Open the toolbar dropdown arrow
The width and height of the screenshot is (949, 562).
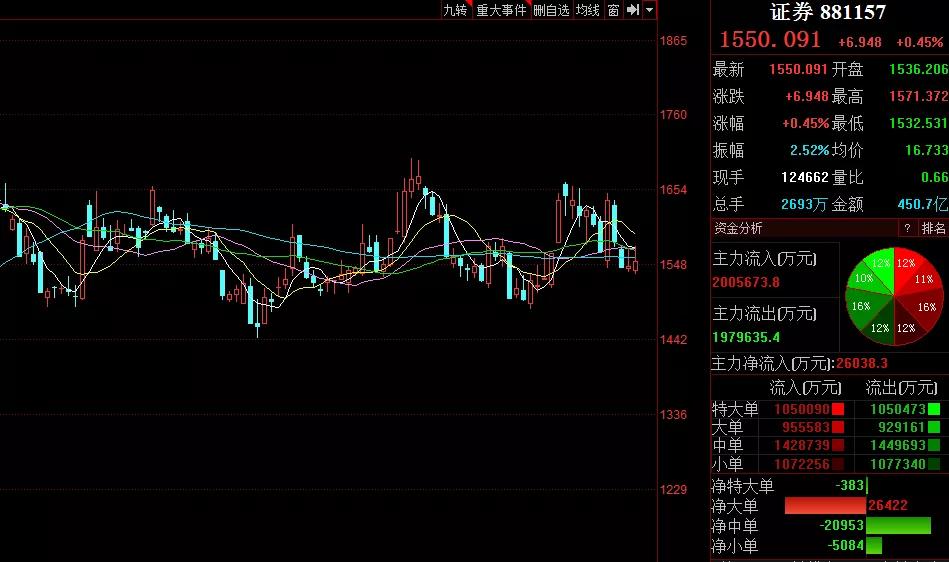pyautogui.click(x=649, y=10)
